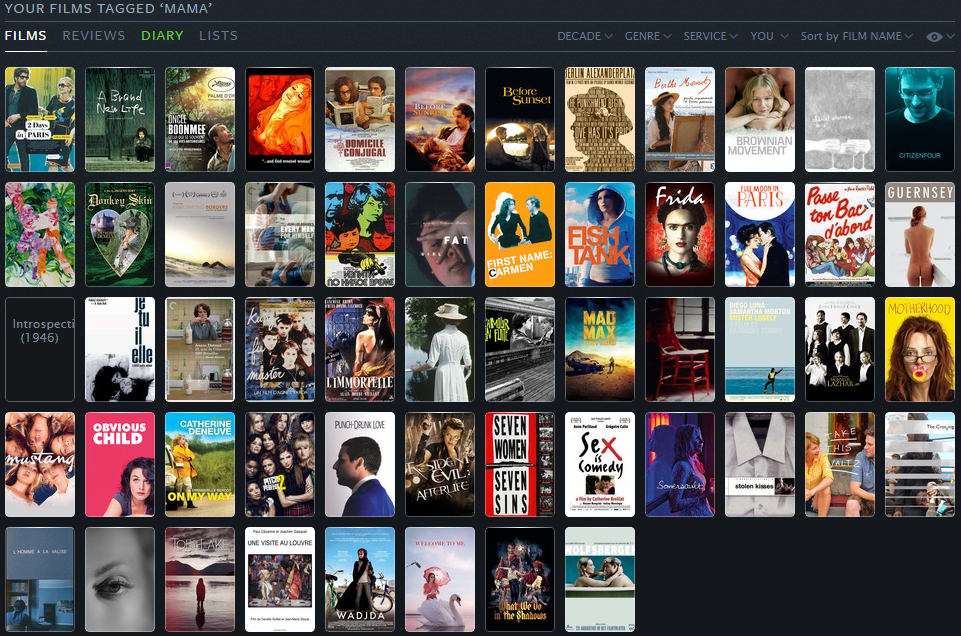
Task: Toggle the eye visibility options menu
Action: pos(940,37)
